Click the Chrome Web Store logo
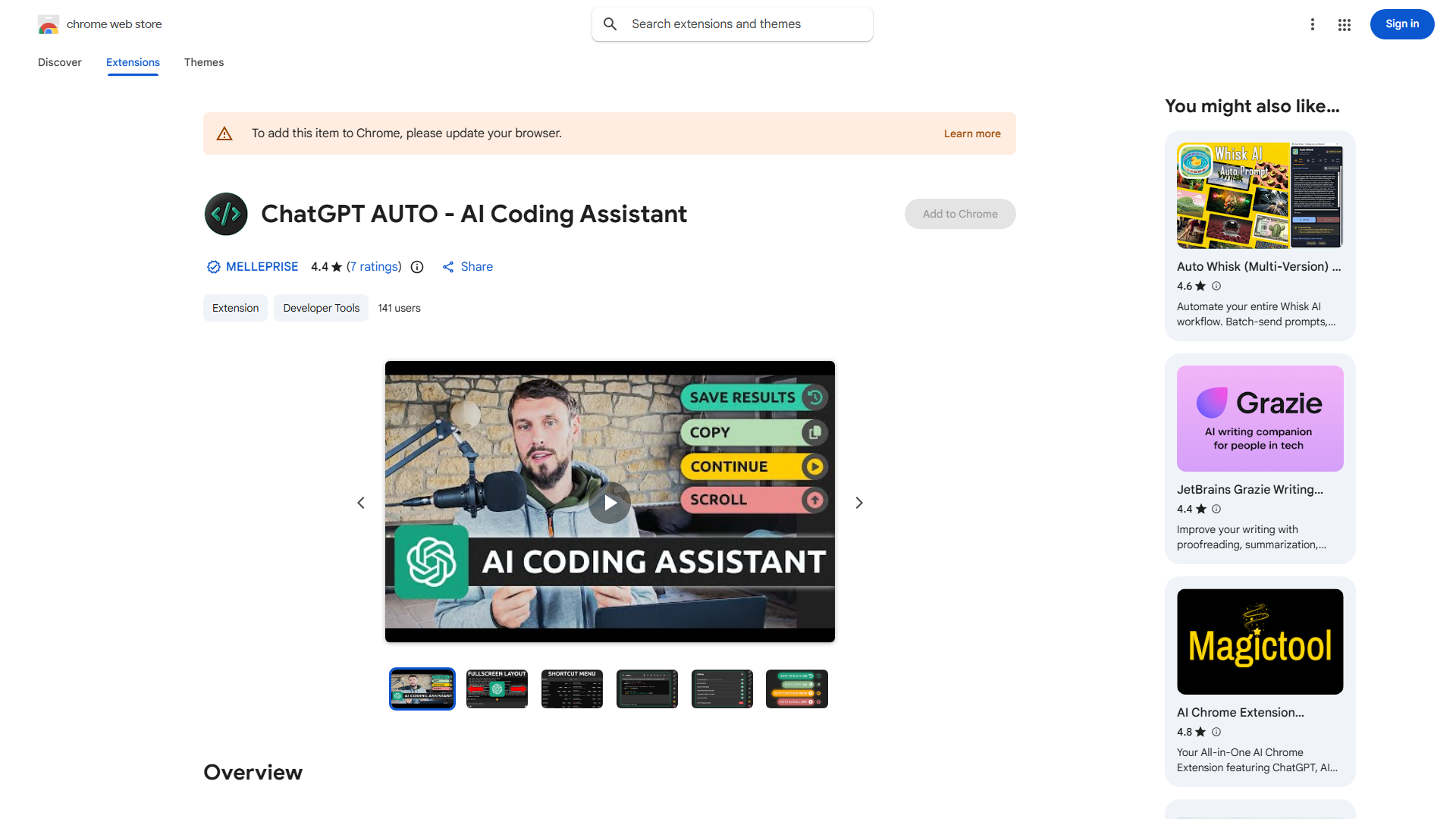 point(49,24)
